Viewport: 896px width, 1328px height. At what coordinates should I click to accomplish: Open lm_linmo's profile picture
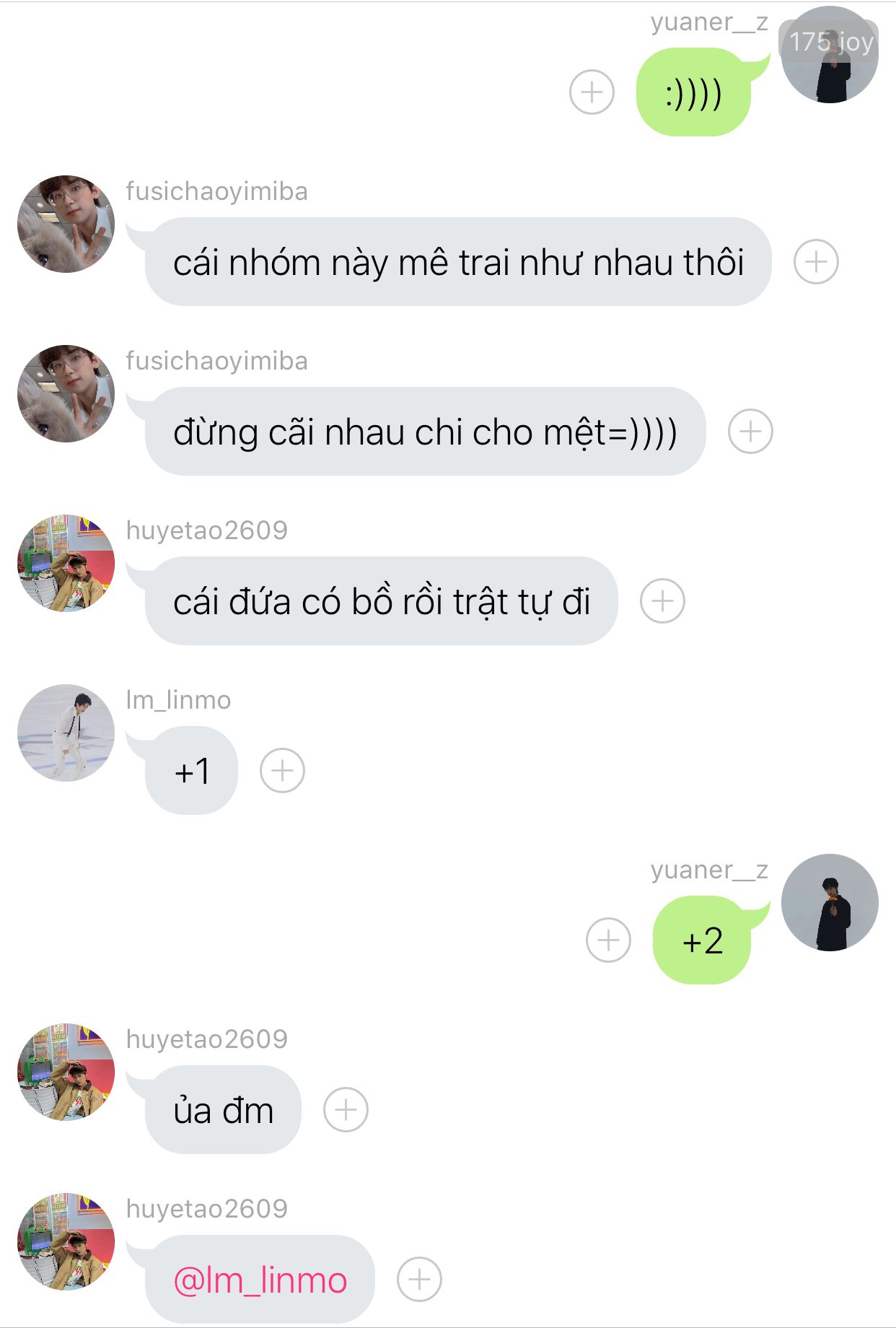[x=66, y=733]
